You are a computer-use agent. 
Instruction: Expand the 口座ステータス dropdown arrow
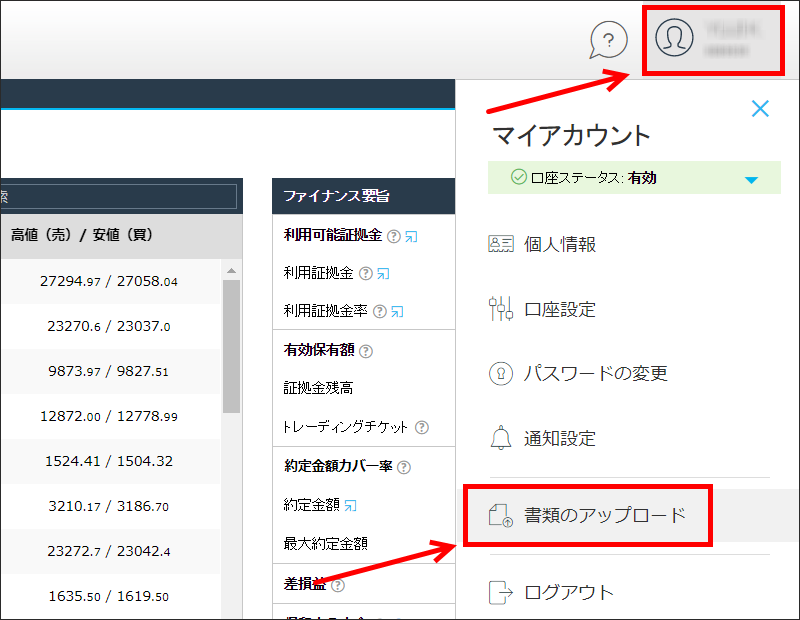[x=751, y=180]
